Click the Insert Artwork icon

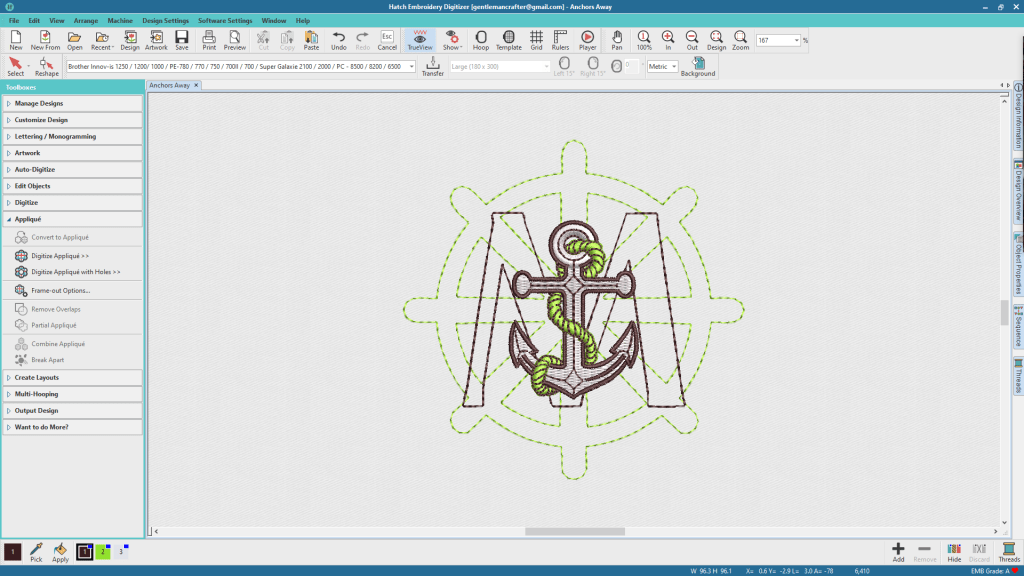(x=156, y=40)
